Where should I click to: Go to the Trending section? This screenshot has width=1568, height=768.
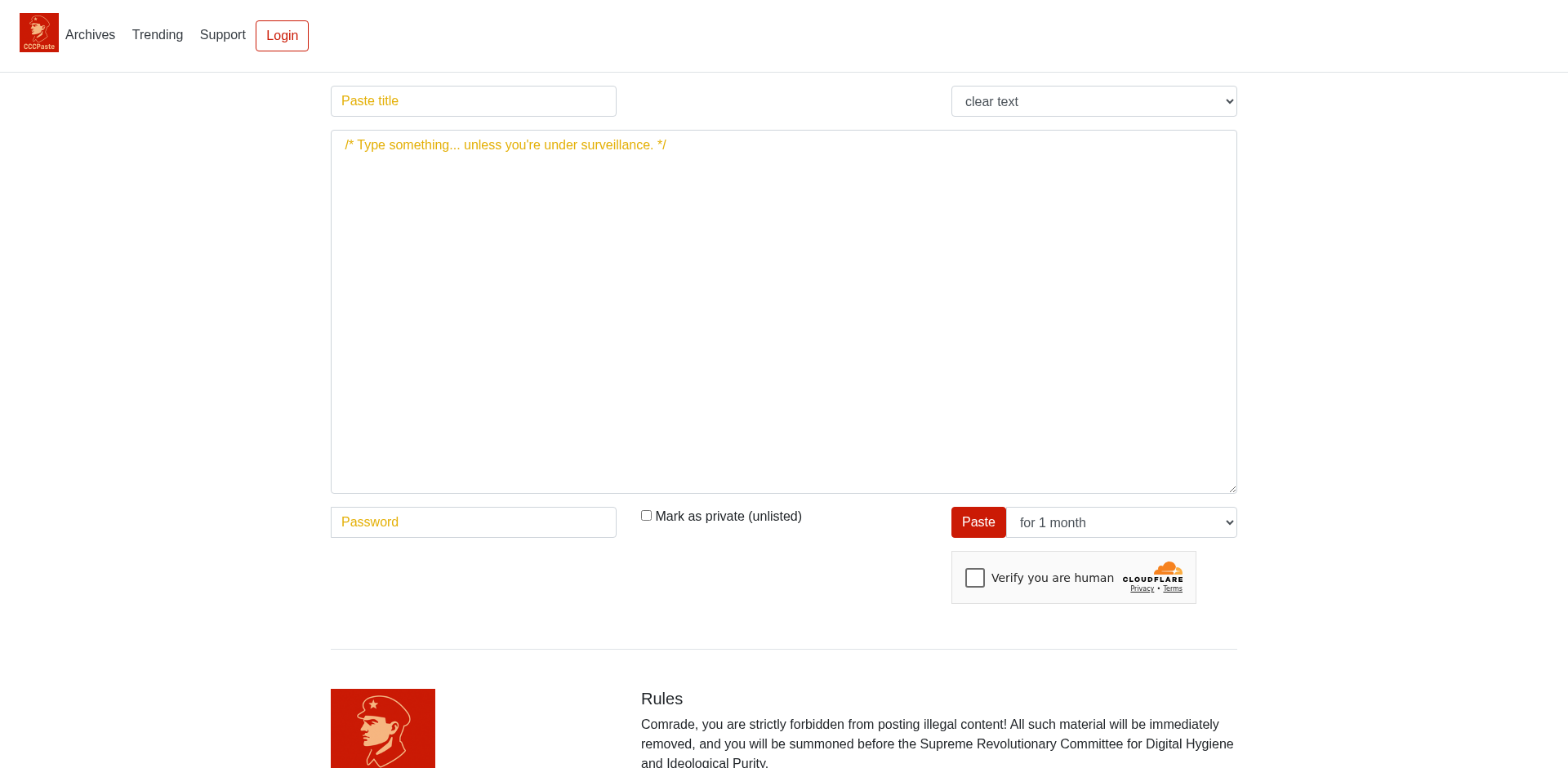(x=158, y=35)
